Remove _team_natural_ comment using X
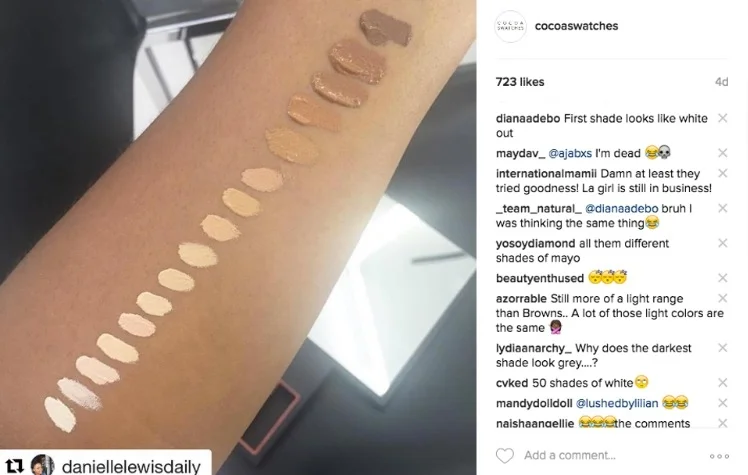748x475 pixels. pyautogui.click(x=723, y=208)
